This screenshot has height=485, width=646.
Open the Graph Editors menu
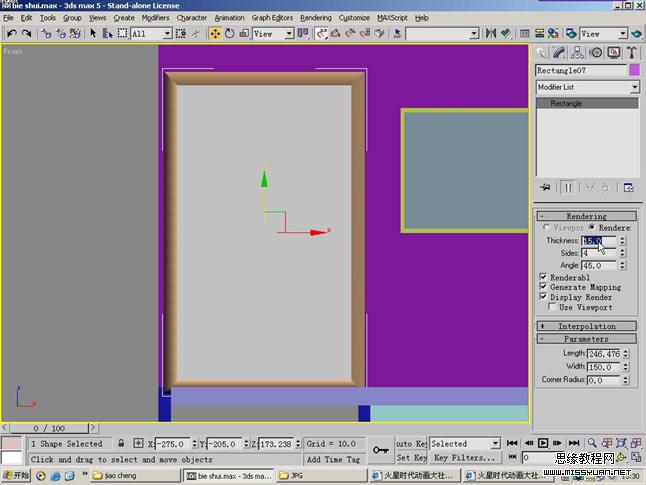(x=272, y=18)
